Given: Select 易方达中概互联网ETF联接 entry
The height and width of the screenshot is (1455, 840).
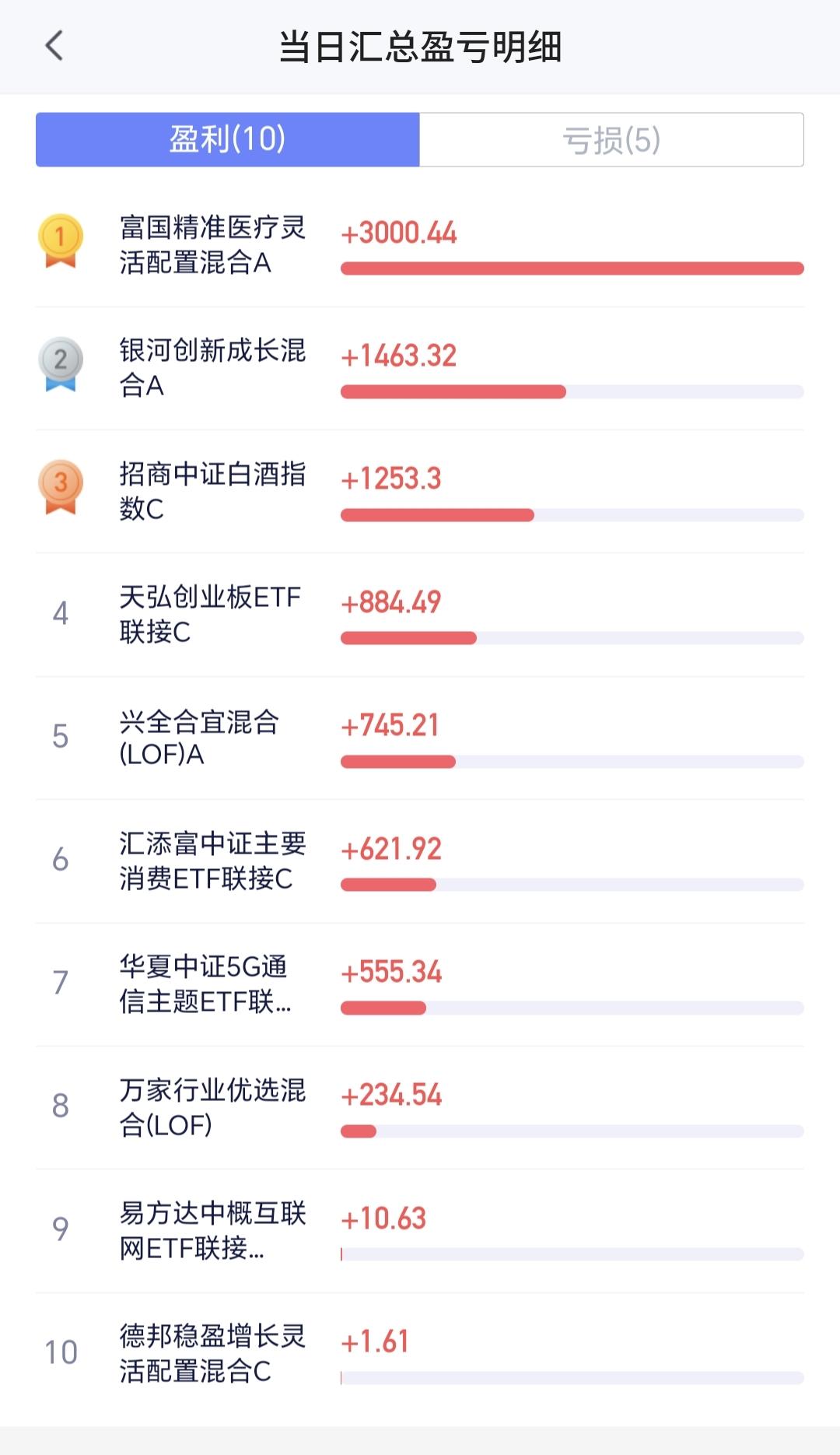Looking at the screenshot, I should click(212, 1230).
